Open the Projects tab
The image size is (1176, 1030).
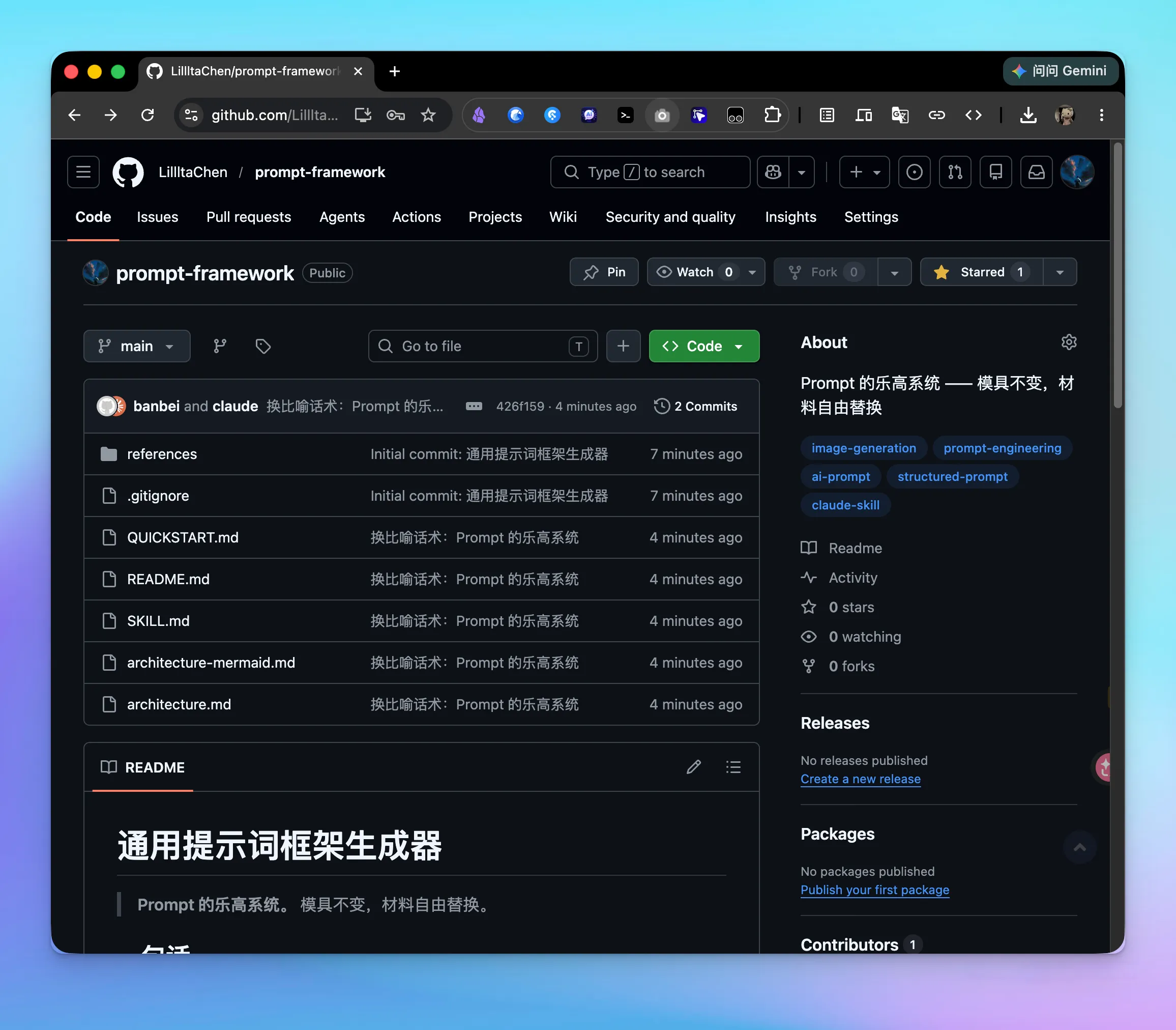coord(494,217)
